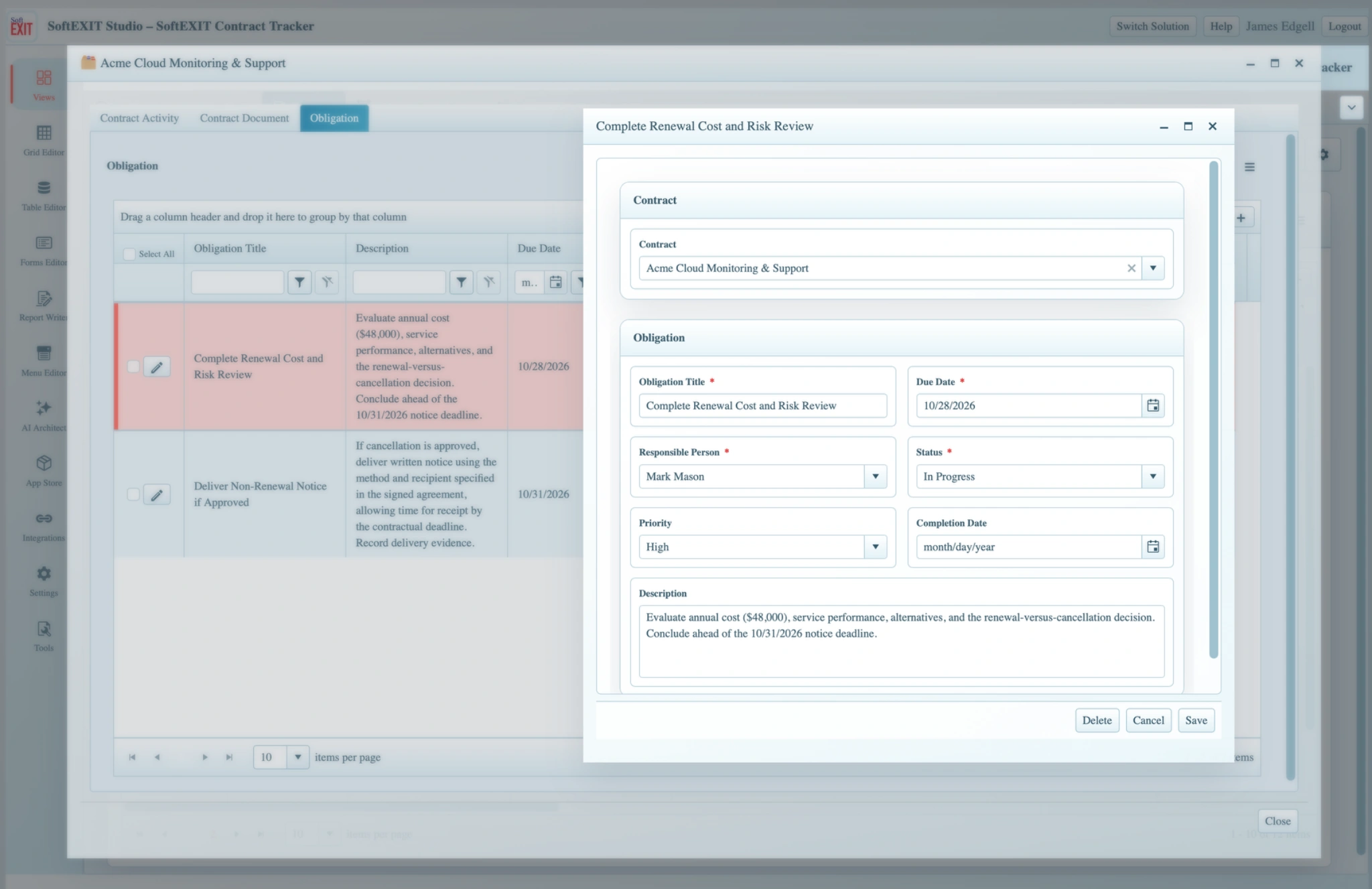This screenshot has width=1372, height=889.
Task: Check the Deliver Non-Renewal Notice row checkbox
Action: (133, 494)
